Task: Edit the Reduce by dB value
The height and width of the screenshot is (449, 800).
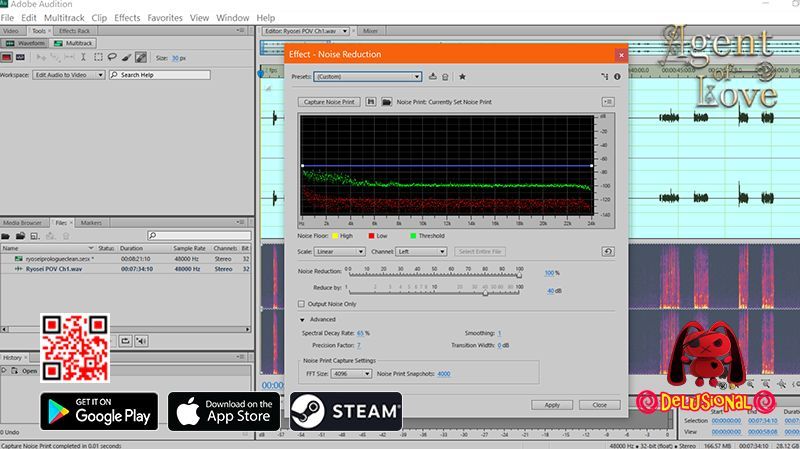Action: tap(551, 291)
